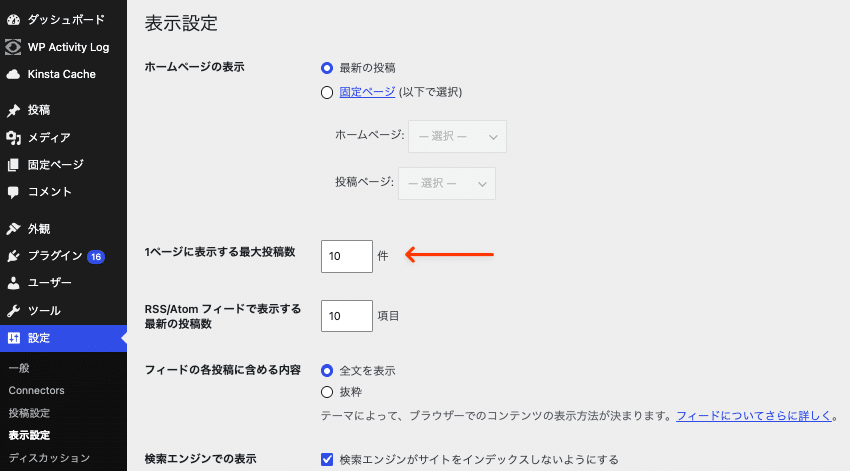Open the 投稿 menu item
The image size is (850, 471).
[63, 111]
